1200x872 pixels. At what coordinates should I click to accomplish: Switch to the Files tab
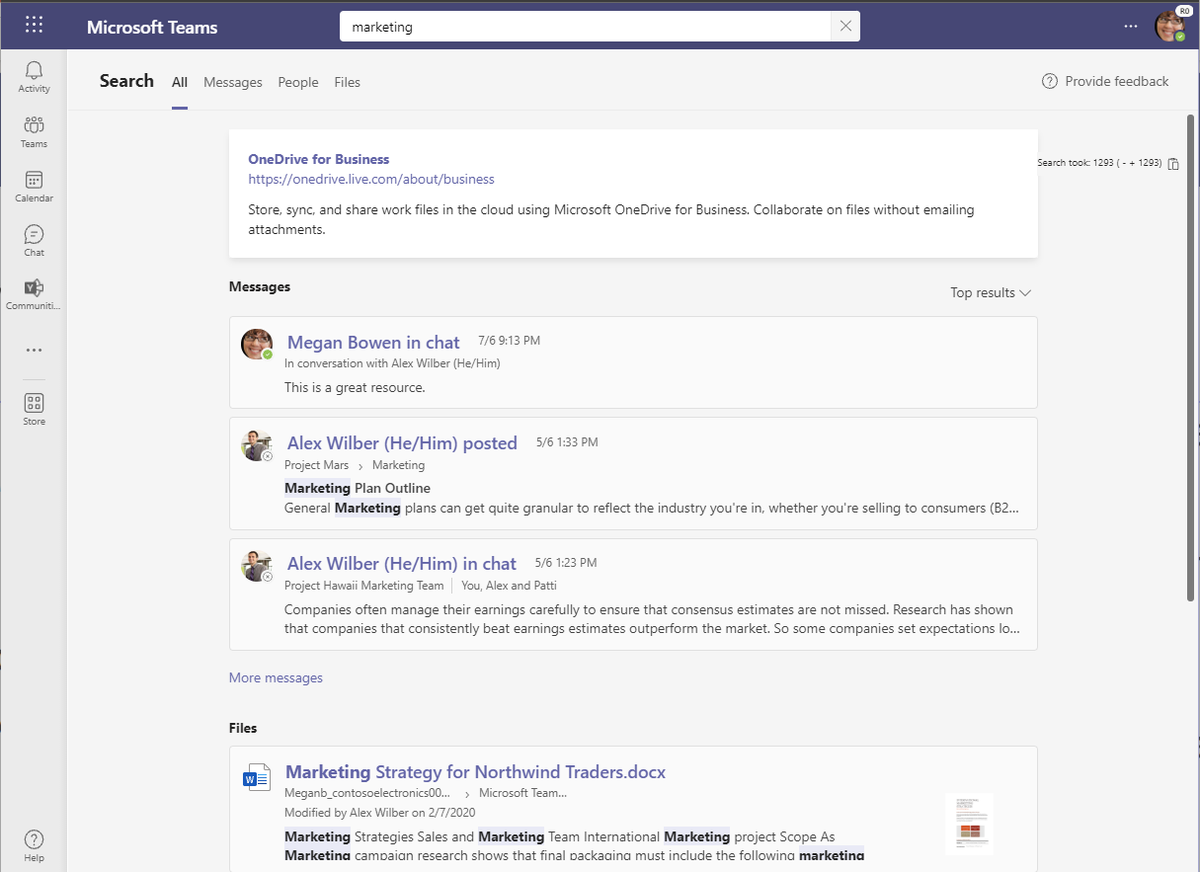347,82
